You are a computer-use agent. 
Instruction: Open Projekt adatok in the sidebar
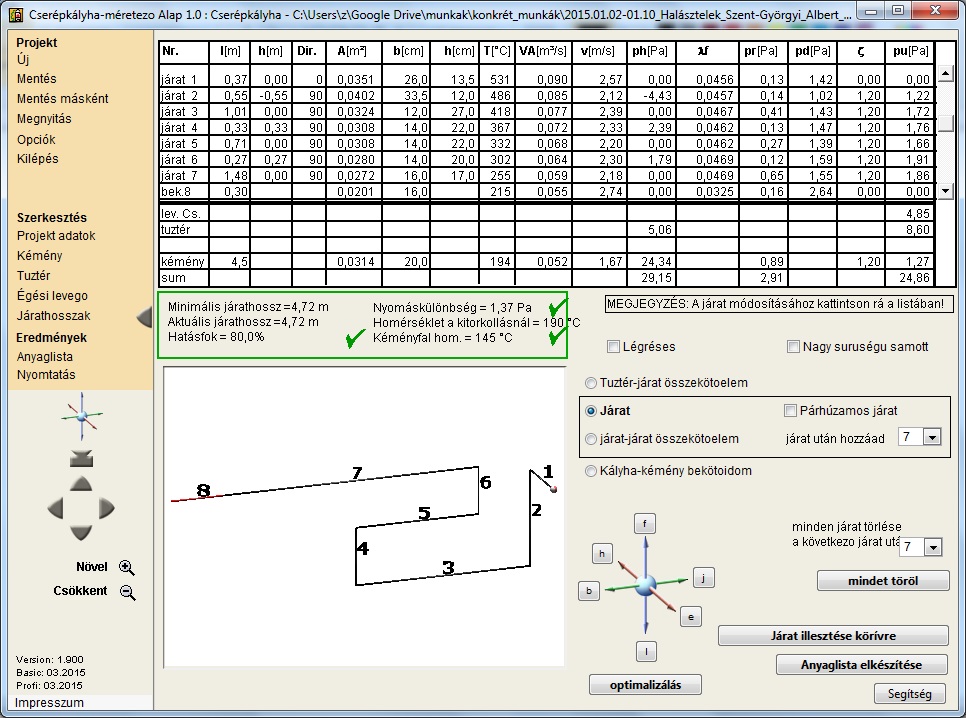(x=56, y=236)
